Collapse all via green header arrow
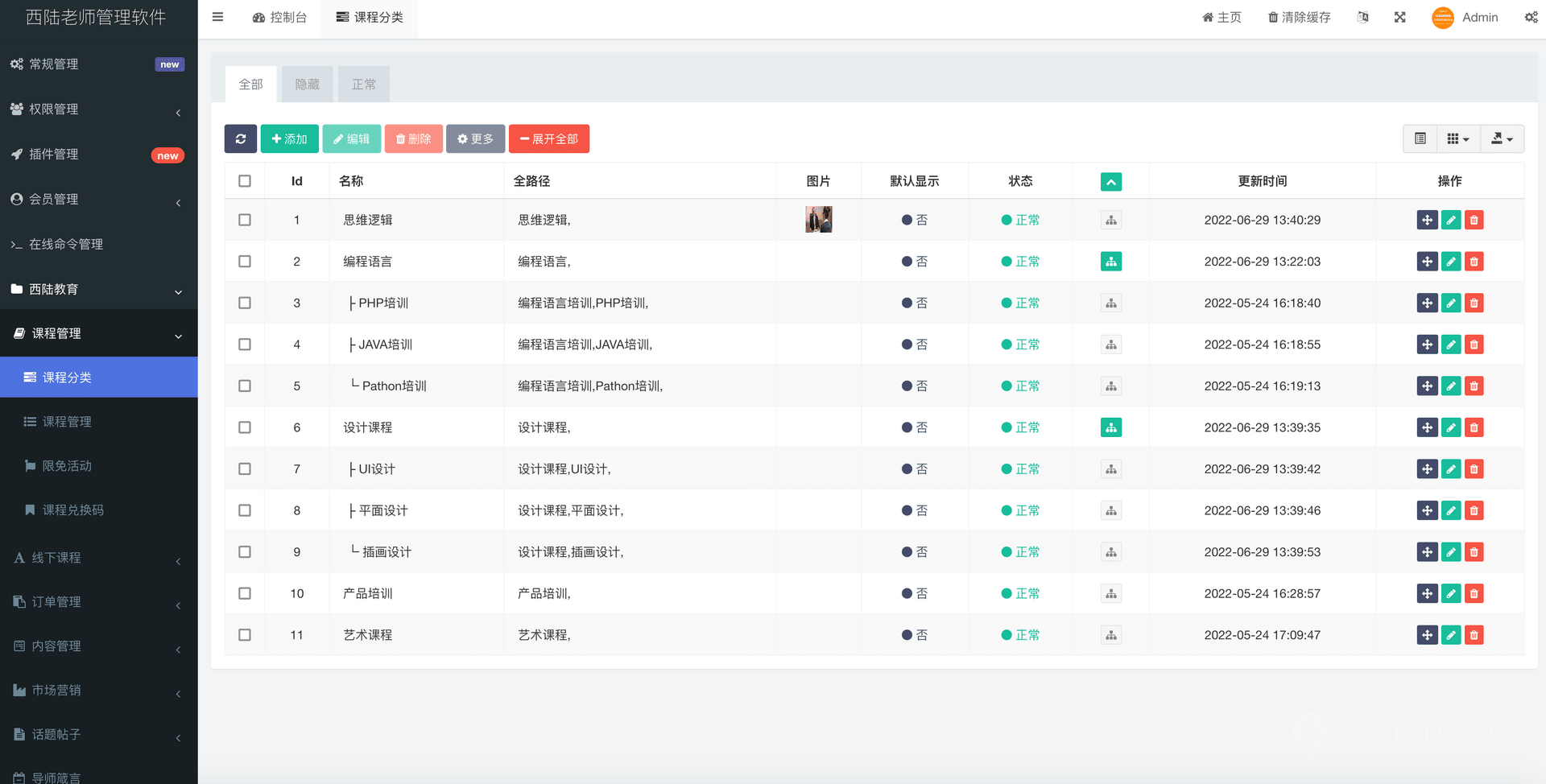 pos(1111,182)
